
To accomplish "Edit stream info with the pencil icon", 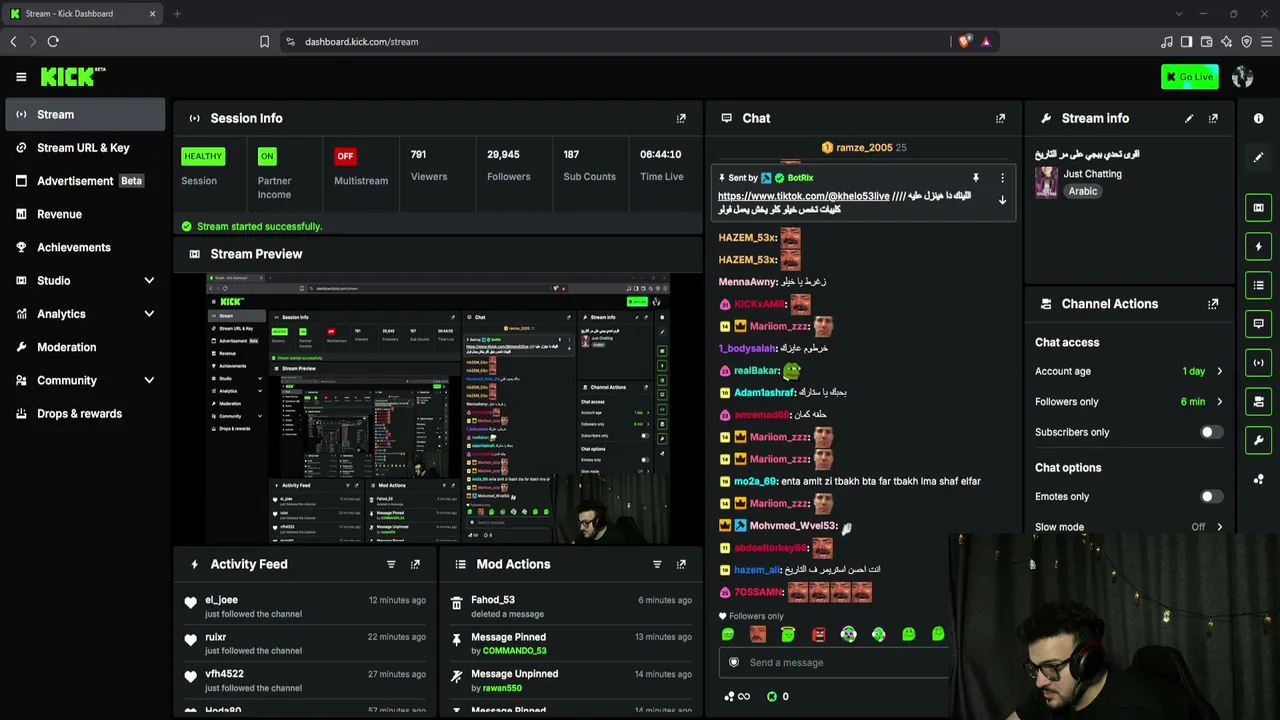I will pos(1189,118).
